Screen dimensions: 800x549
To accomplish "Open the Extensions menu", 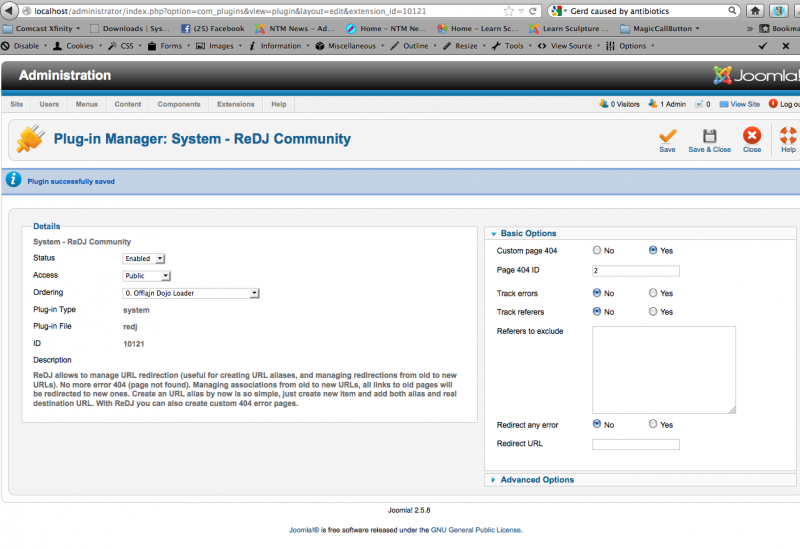I will click(x=235, y=104).
